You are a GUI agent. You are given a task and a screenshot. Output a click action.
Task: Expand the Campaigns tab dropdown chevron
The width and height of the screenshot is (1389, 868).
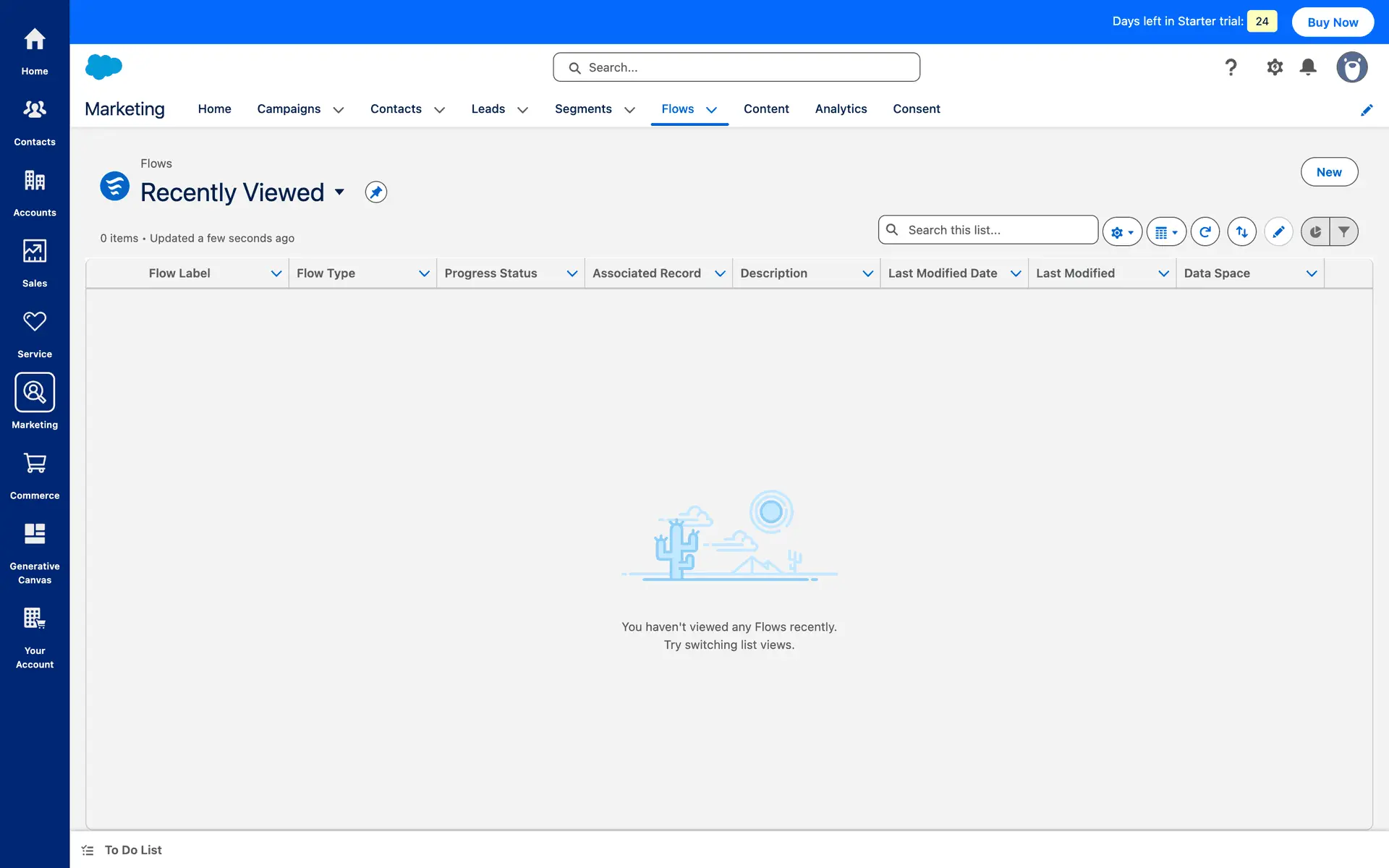(x=338, y=110)
